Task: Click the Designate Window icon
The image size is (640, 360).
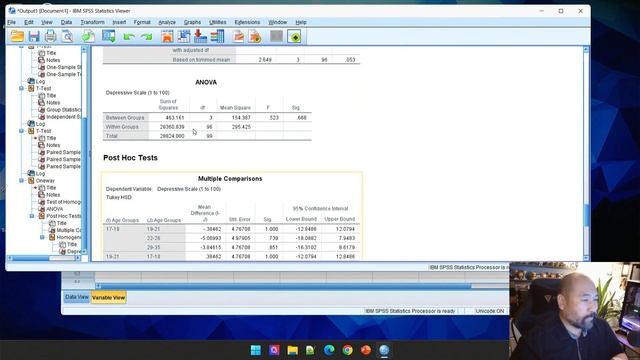Action: 294,36
